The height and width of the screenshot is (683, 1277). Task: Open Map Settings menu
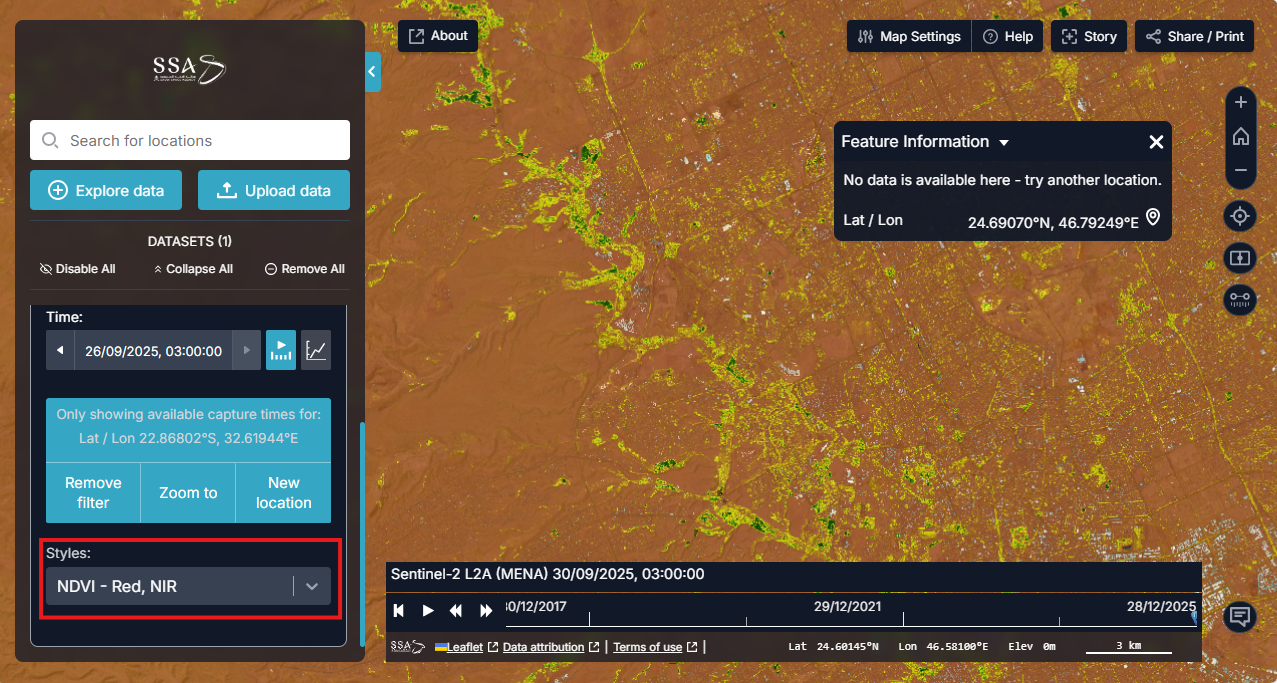[x=909, y=36]
